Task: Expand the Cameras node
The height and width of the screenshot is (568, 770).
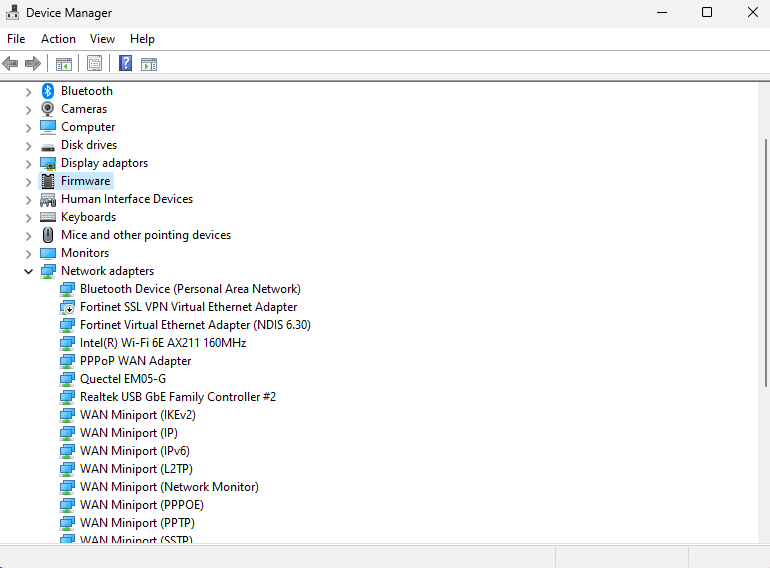Action: [28, 110]
